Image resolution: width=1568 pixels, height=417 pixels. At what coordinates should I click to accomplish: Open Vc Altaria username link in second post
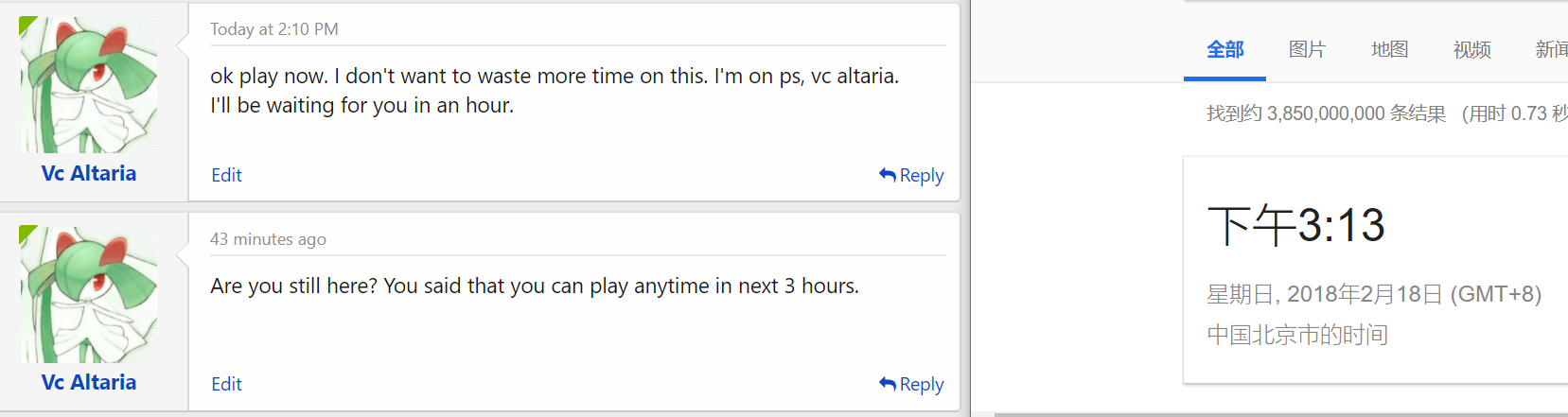(x=89, y=382)
